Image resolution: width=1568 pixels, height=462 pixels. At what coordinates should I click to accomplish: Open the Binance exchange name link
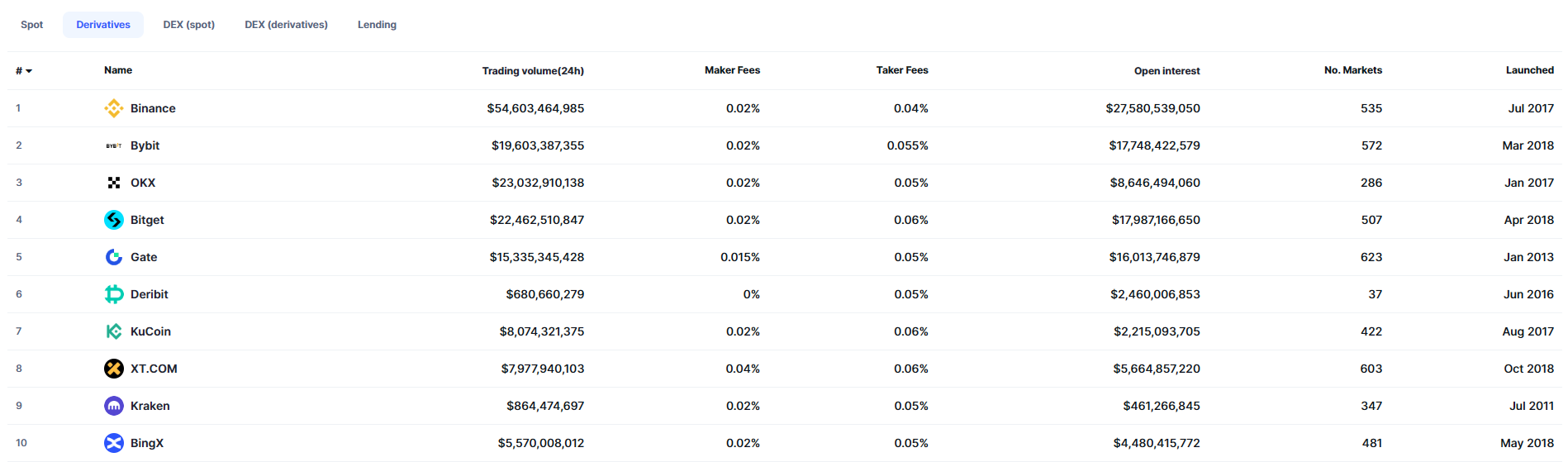tap(153, 108)
